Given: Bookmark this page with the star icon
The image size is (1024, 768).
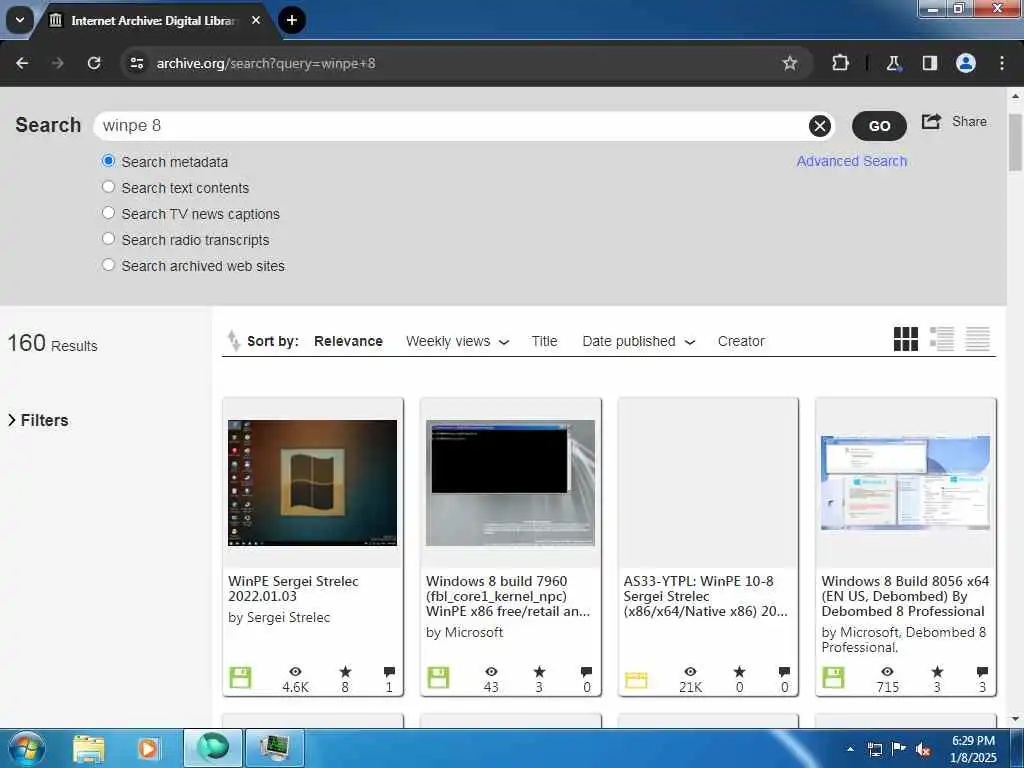Looking at the screenshot, I should (790, 63).
